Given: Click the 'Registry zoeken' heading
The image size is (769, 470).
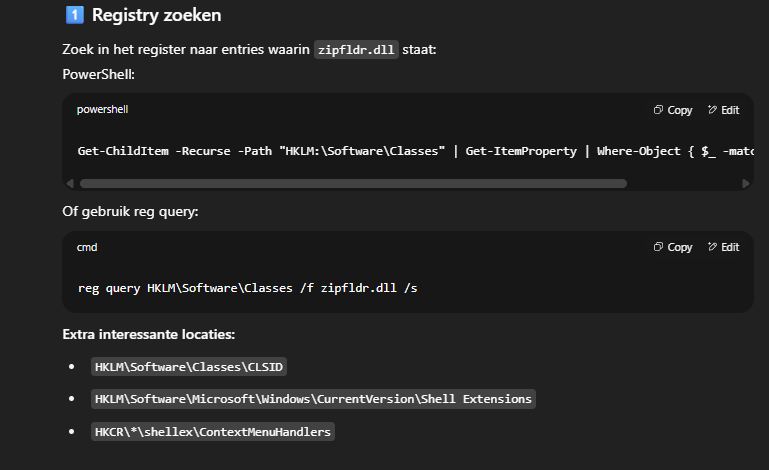Looking at the screenshot, I should pos(156,15).
